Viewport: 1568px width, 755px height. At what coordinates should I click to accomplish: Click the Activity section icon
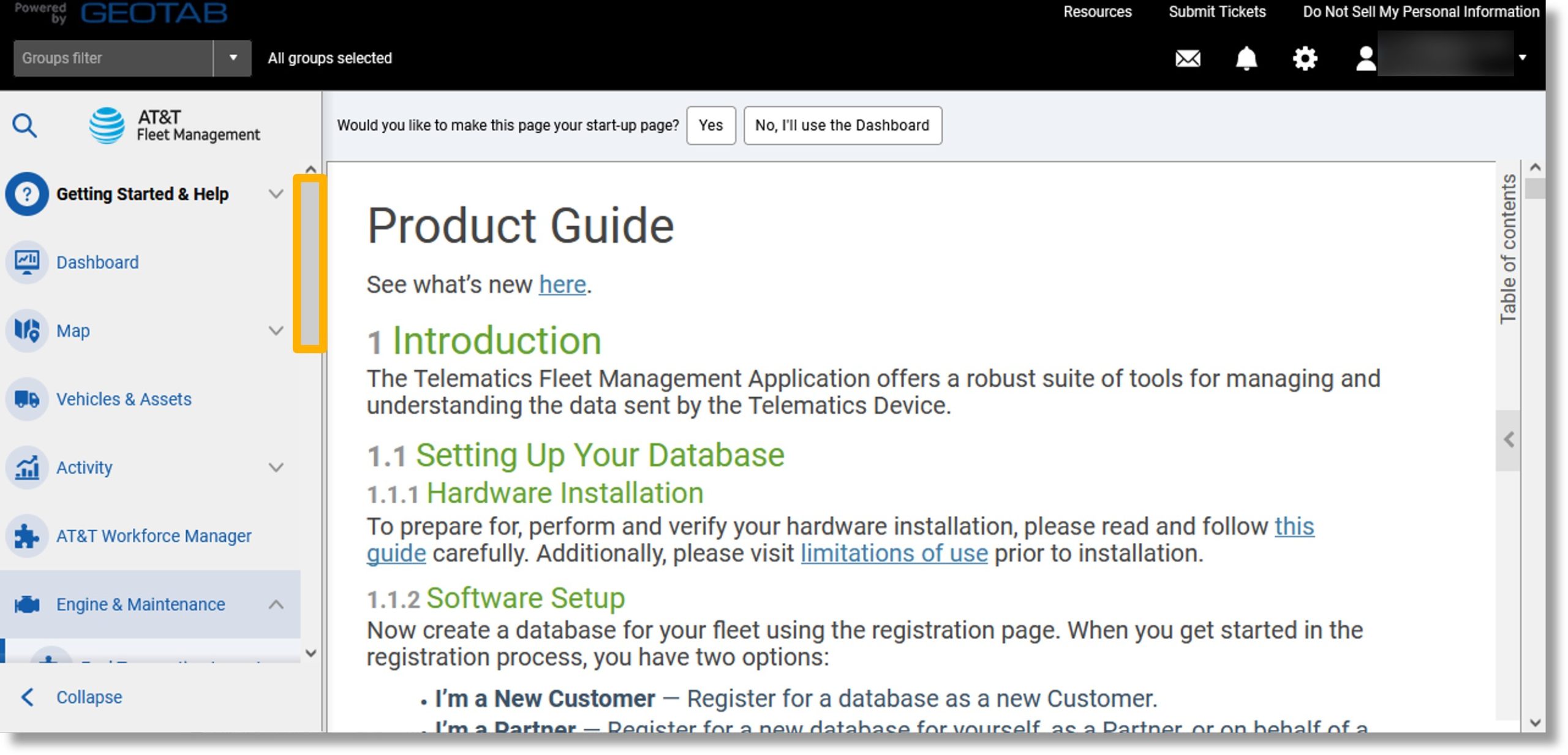tap(27, 467)
